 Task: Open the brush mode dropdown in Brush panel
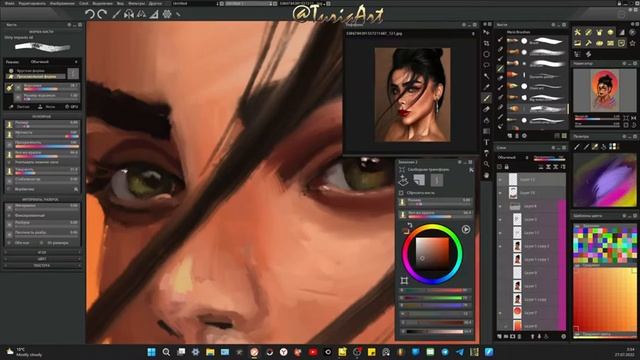point(54,62)
